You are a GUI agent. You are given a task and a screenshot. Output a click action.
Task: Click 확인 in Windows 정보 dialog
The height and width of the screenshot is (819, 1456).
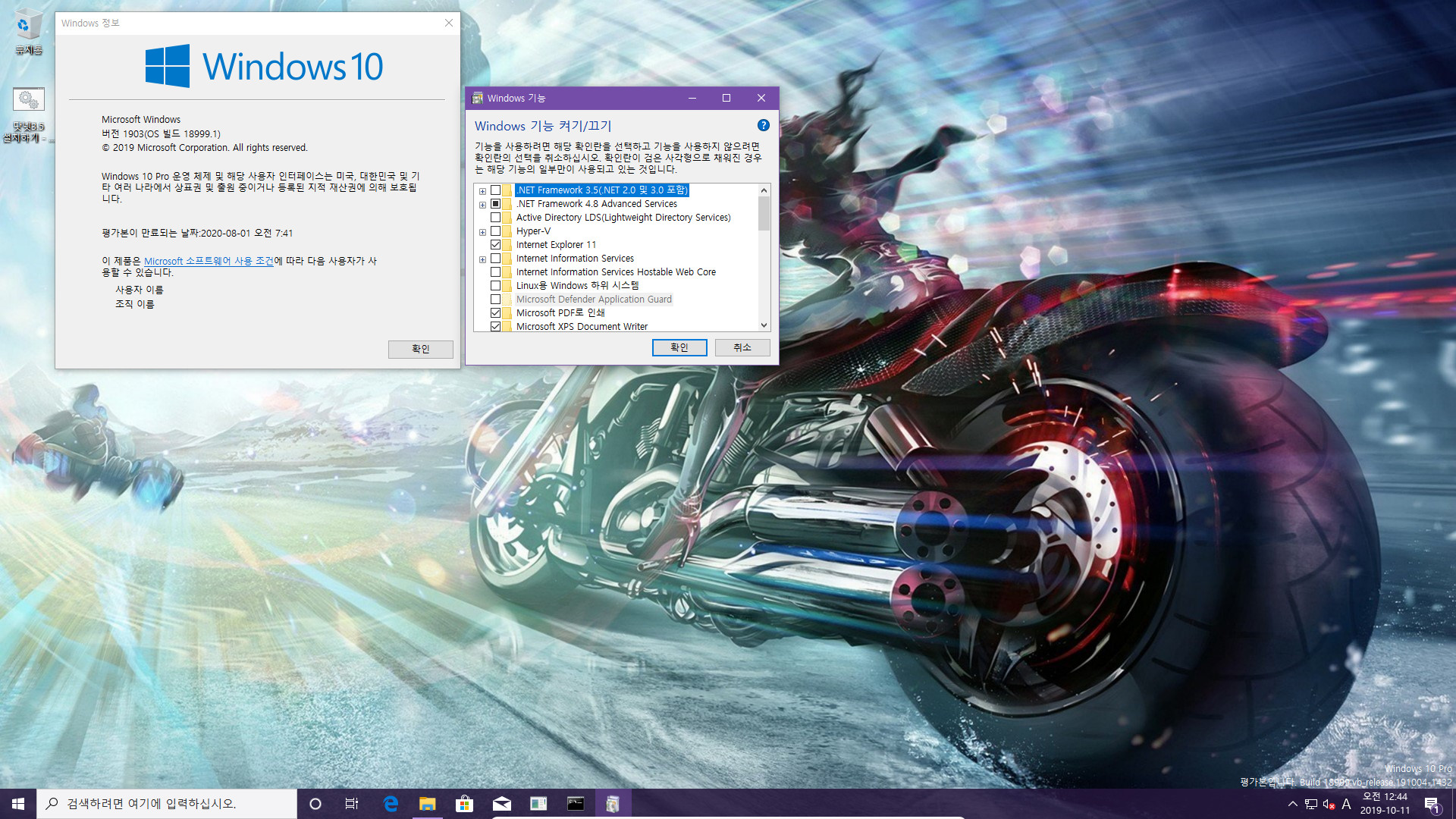pos(420,349)
